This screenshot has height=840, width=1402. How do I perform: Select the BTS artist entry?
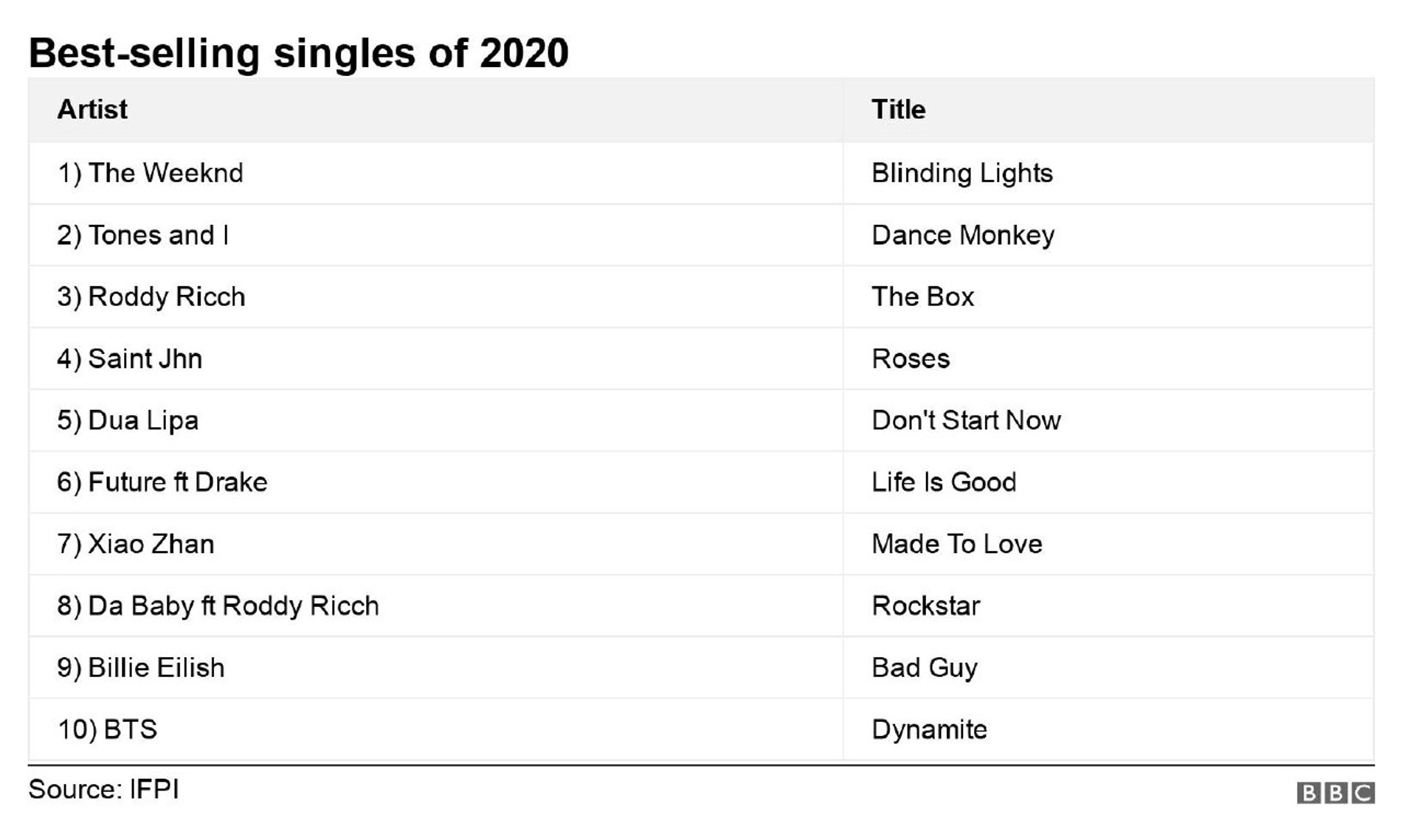(108, 729)
